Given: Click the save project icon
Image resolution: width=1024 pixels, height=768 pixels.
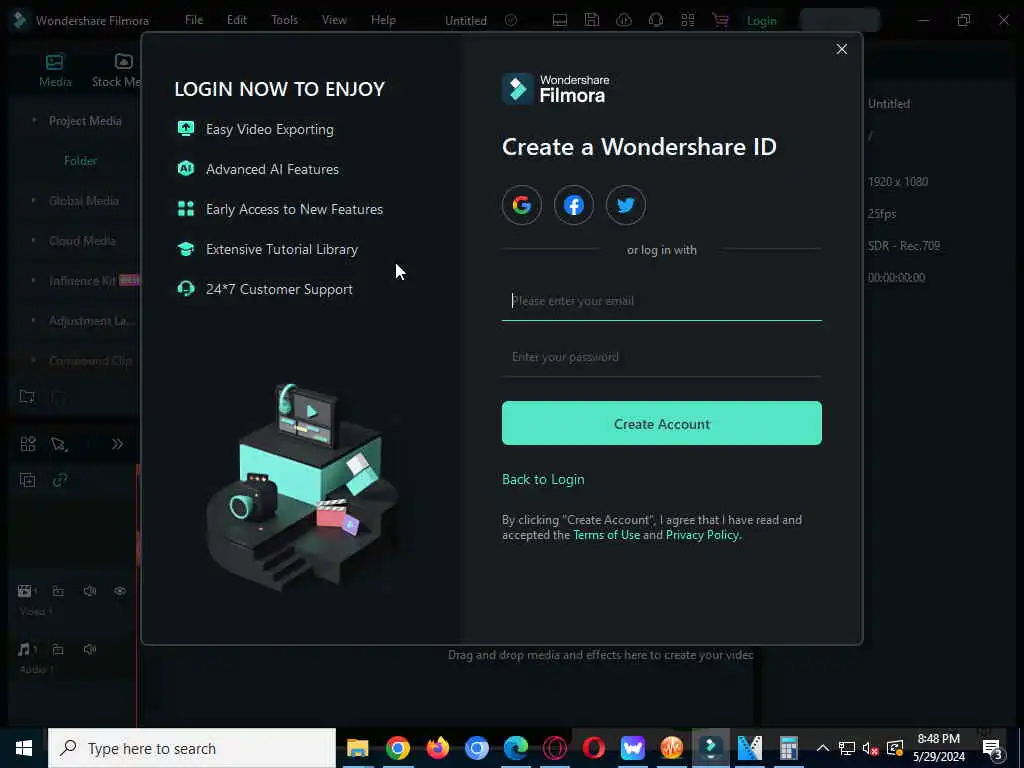Looking at the screenshot, I should coord(592,20).
